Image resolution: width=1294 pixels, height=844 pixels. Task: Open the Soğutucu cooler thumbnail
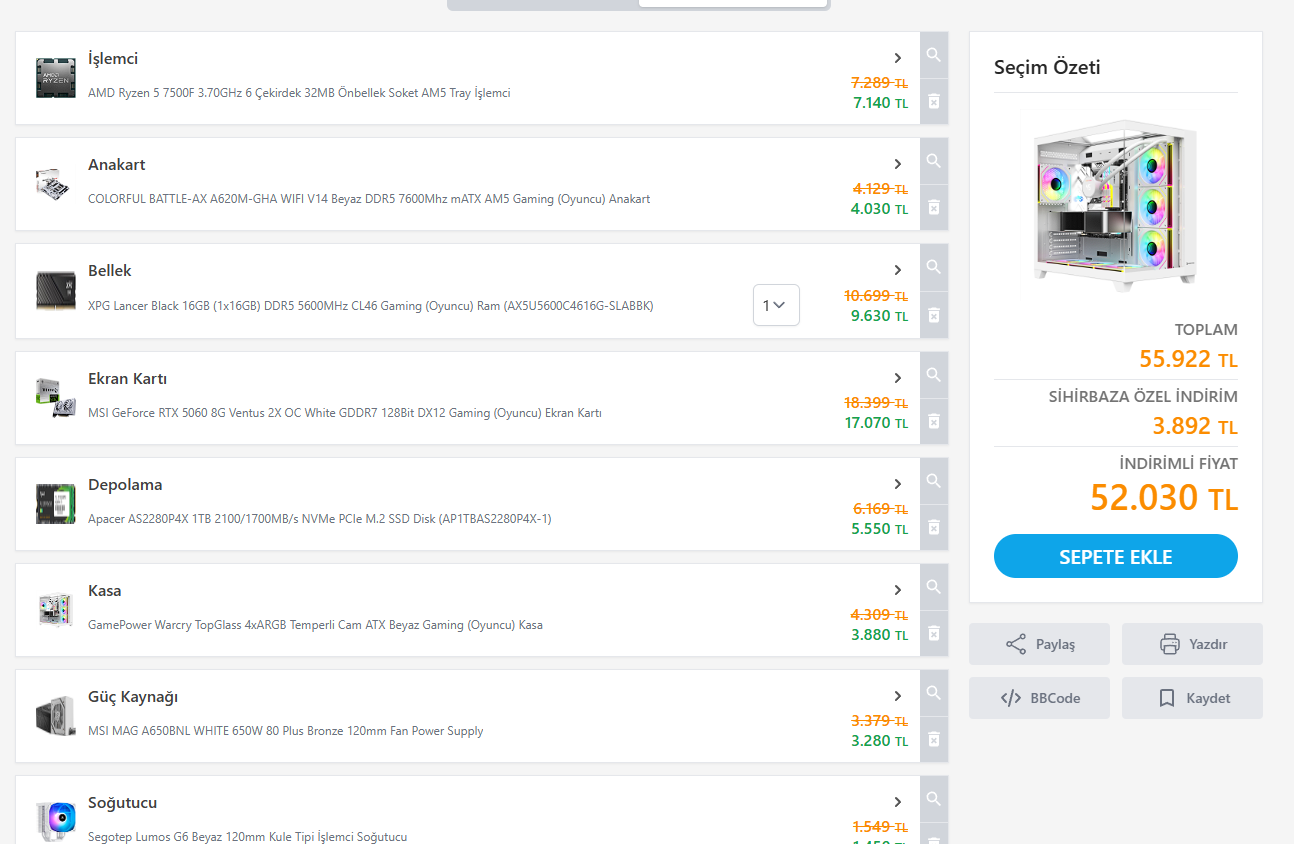[x=56, y=822]
